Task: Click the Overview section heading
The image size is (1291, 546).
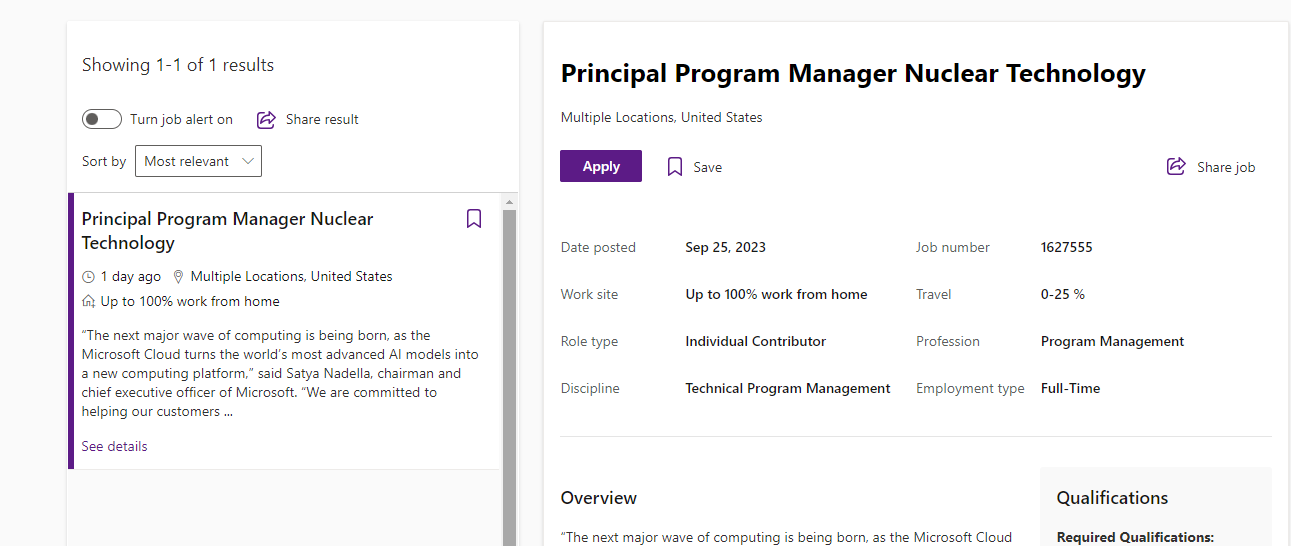Action: click(x=598, y=498)
